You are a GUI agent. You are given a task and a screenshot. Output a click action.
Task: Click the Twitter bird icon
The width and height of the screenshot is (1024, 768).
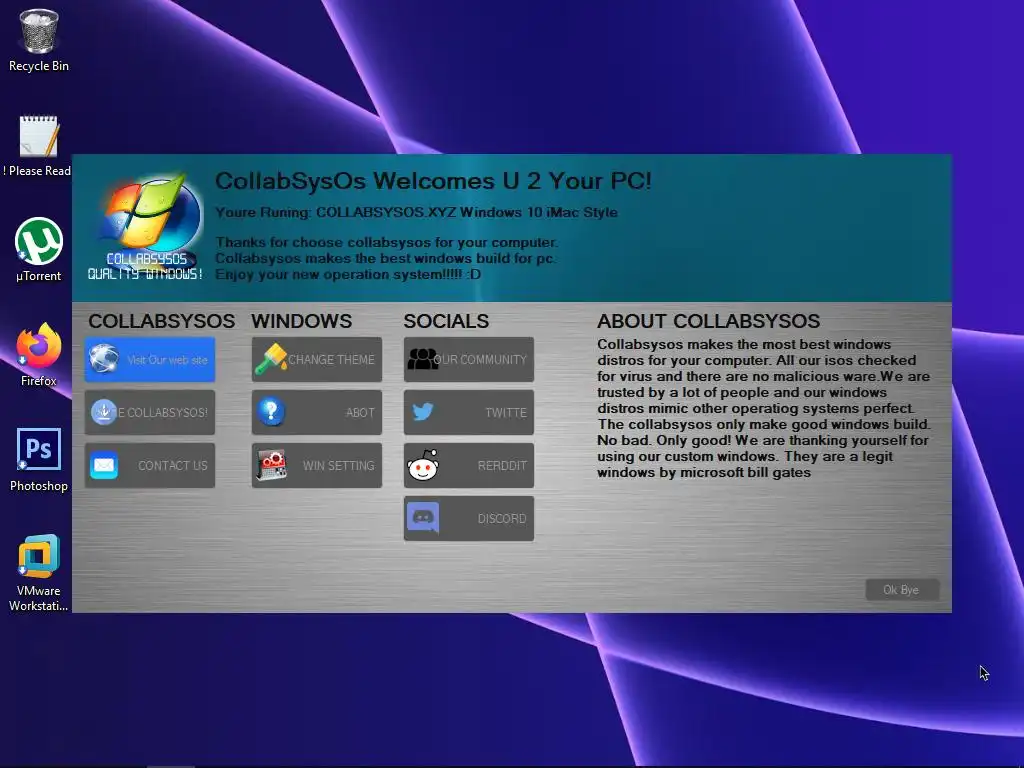423,411
